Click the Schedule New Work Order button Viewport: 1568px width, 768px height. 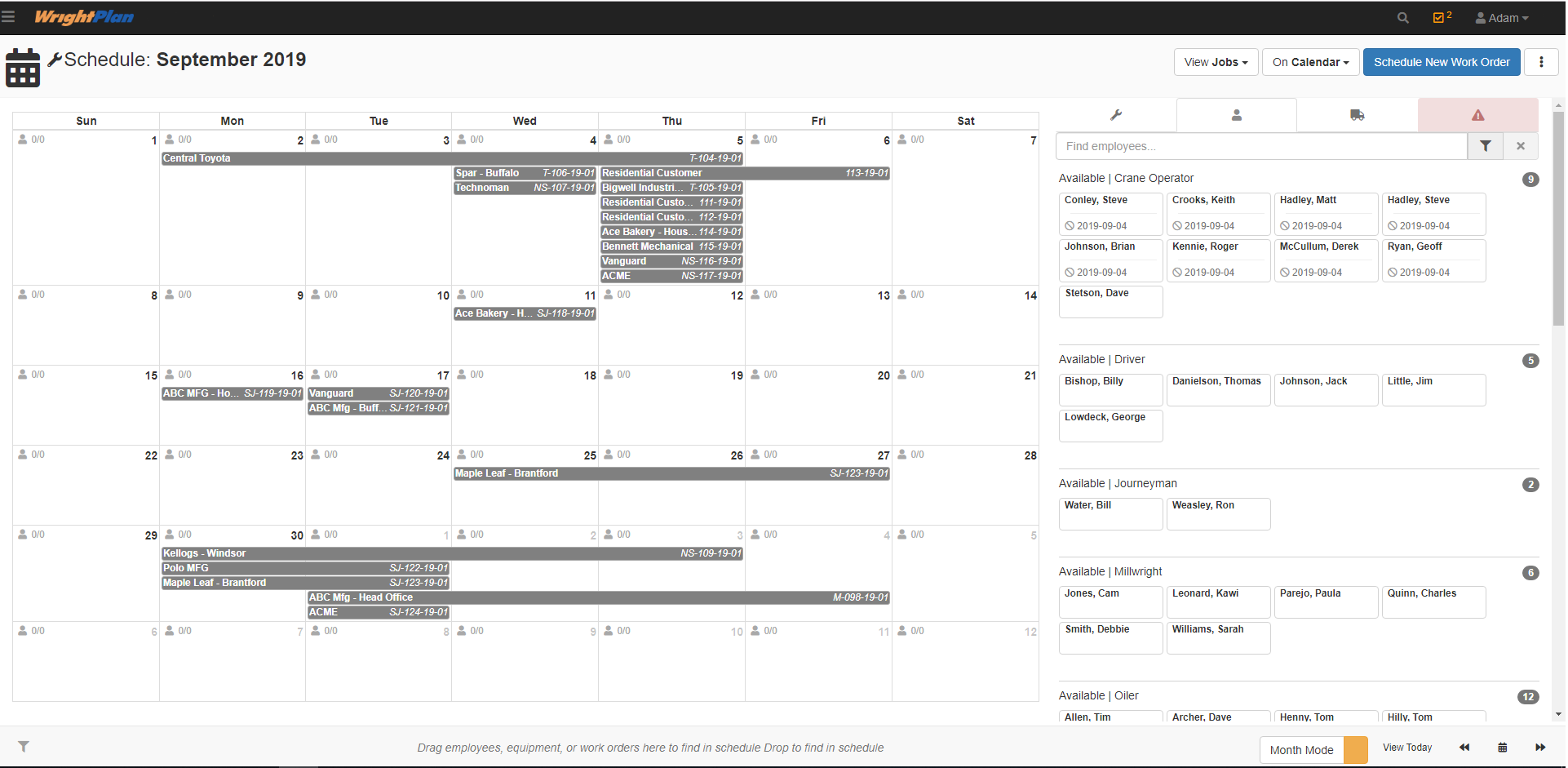(1441, 62)
